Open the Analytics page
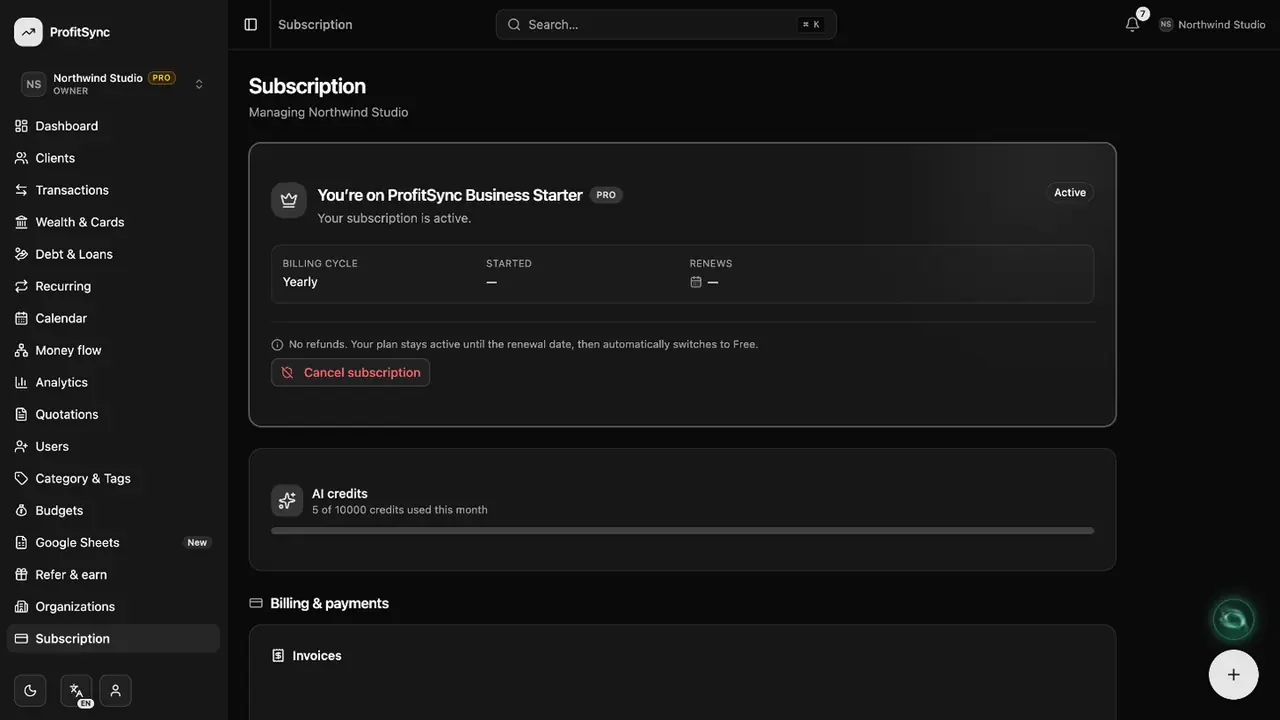 click(113, 382)
